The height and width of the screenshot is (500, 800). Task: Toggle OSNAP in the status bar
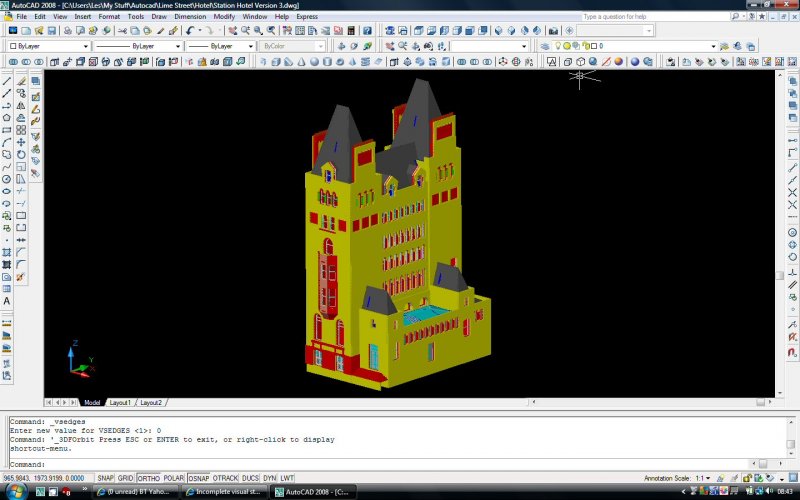coord(198,478)
